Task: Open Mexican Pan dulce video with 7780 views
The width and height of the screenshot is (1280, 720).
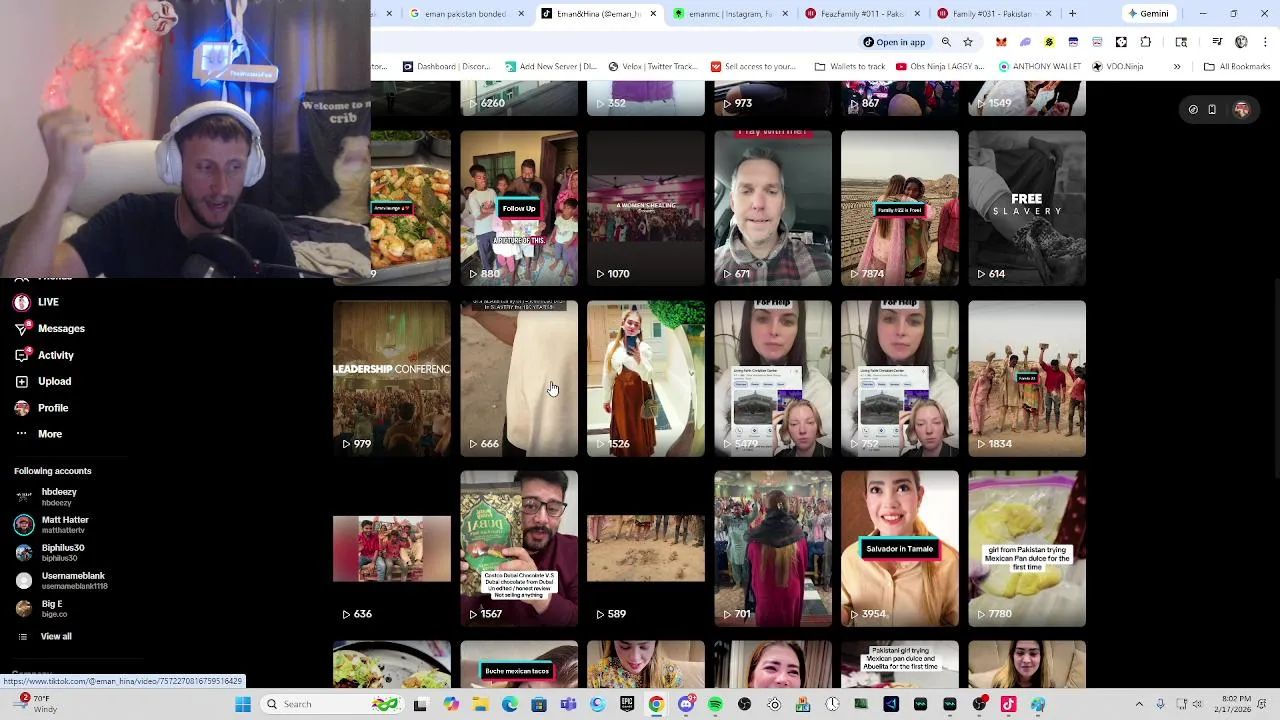Action: pos(1027,548)
